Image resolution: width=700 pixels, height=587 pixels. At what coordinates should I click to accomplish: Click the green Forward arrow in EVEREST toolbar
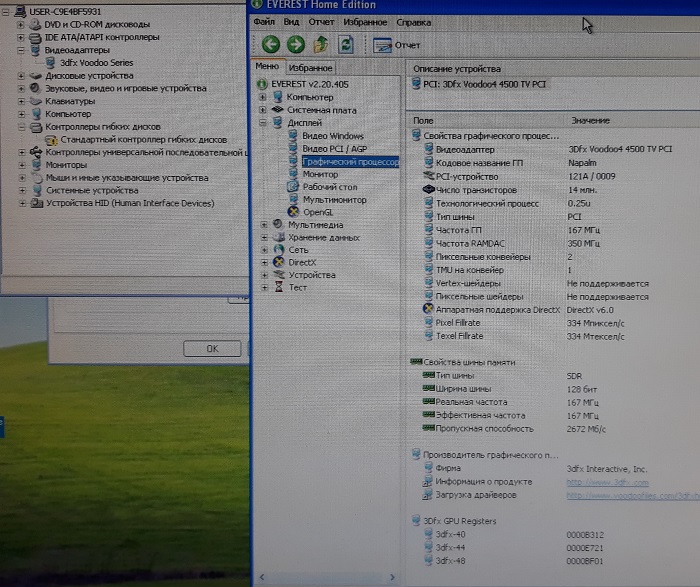tap(296, 44)
